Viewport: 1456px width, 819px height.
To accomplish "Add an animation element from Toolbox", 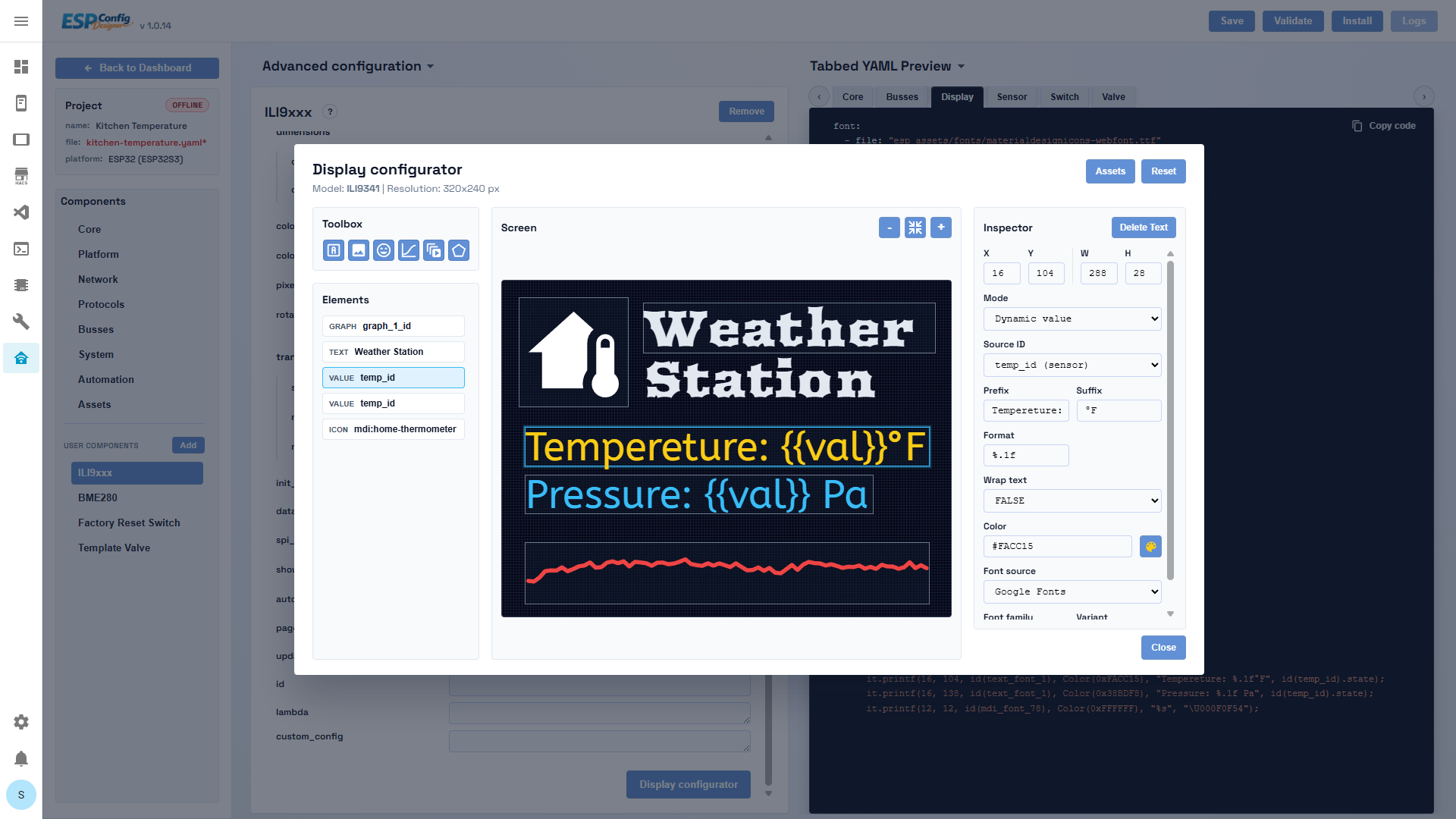I will point(434,250).
